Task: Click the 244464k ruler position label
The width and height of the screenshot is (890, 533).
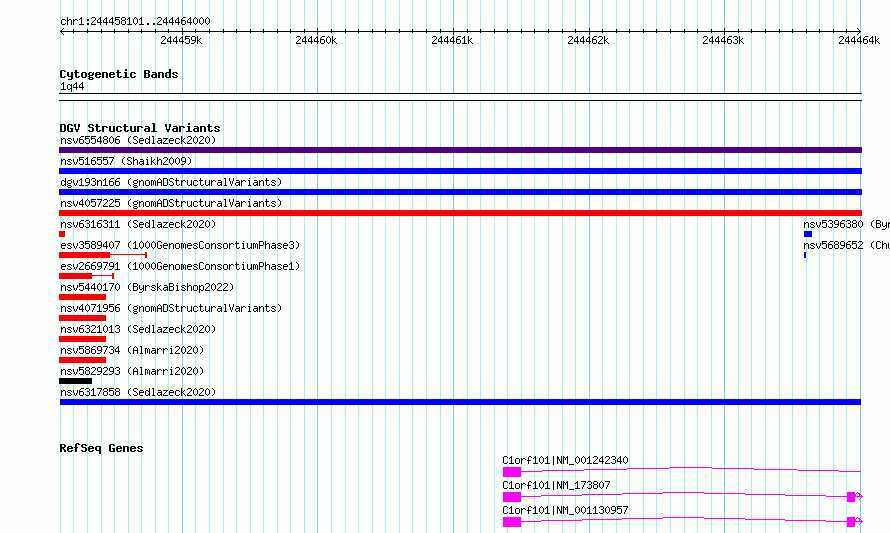Action: coord(859,40)
